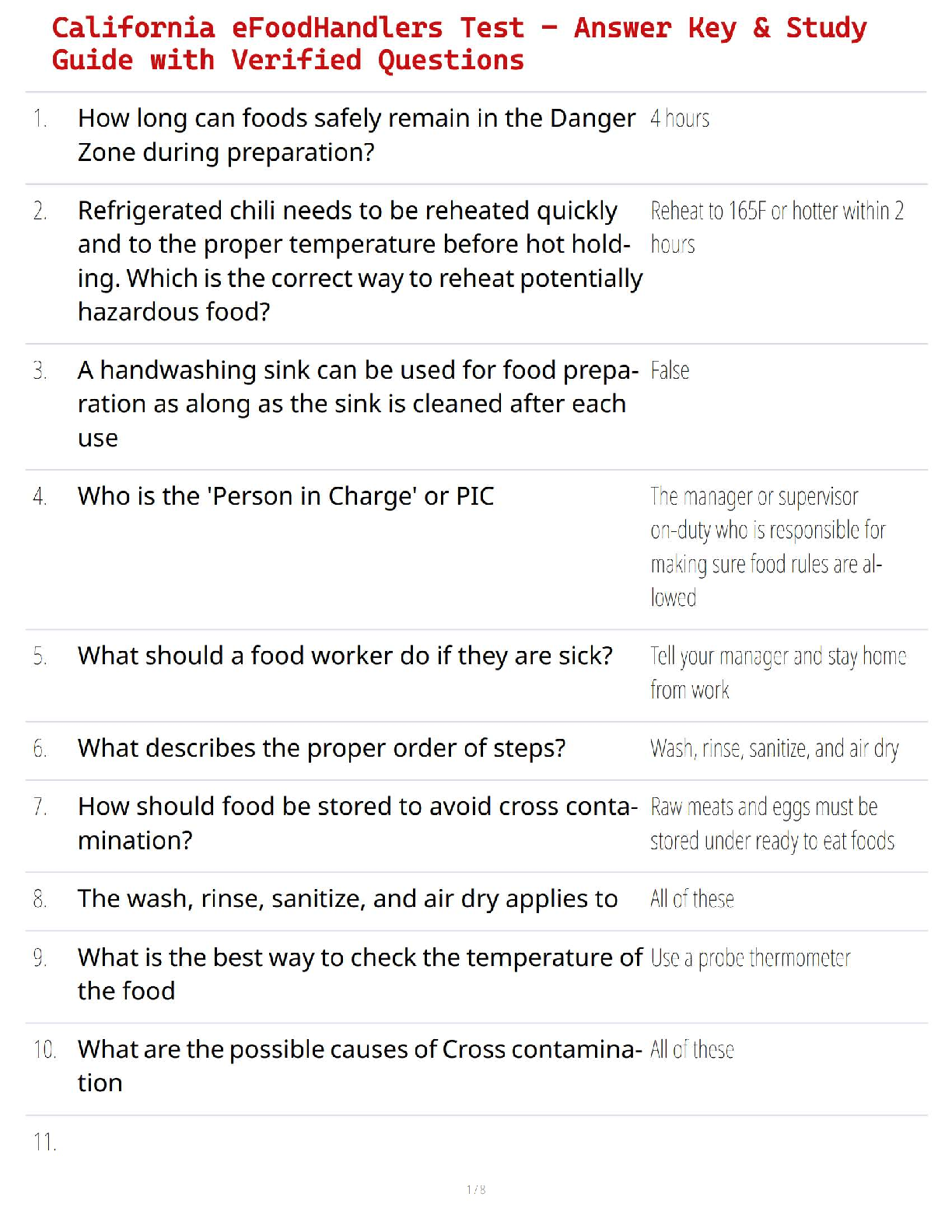Select the "Use a probe thermometer" answer
This screenshot has height=1232, width=952.
(750, 958)
